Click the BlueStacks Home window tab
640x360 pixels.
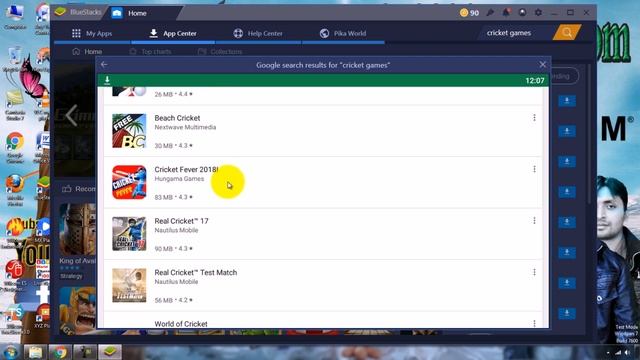coord(142,13)
